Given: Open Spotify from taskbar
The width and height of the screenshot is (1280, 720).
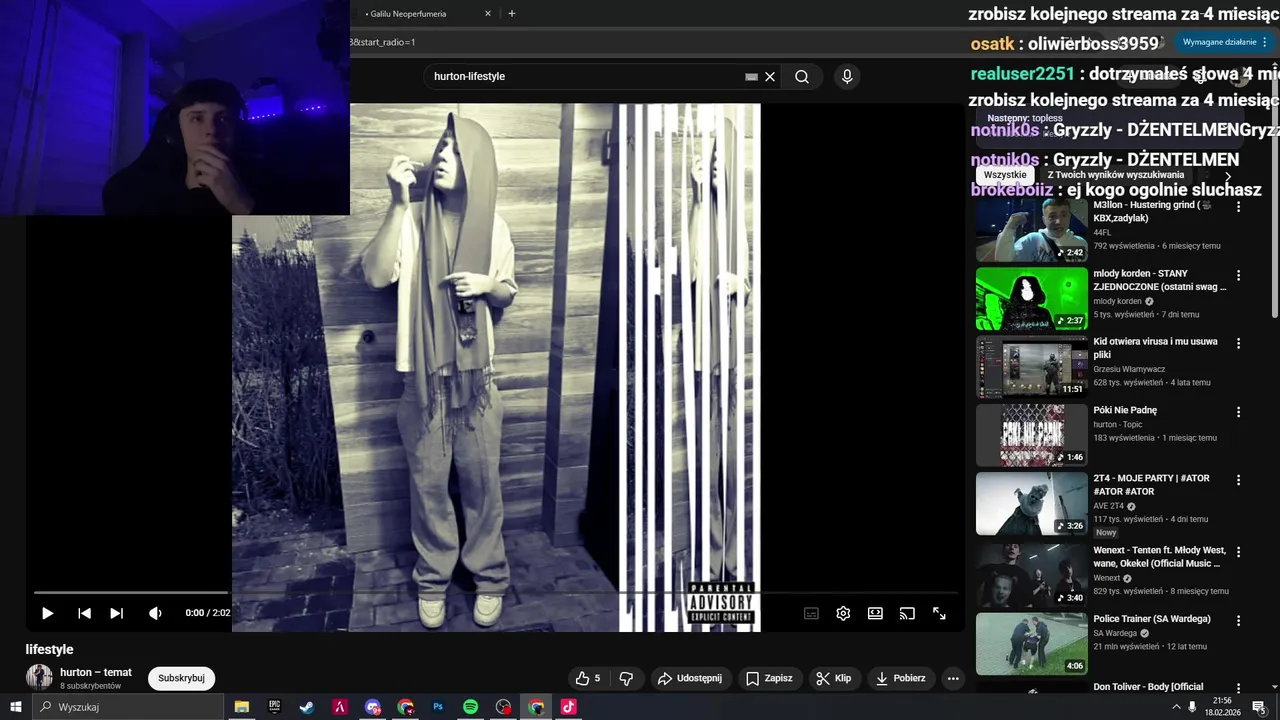Looking at the screenshot, I should click(470, 707).
